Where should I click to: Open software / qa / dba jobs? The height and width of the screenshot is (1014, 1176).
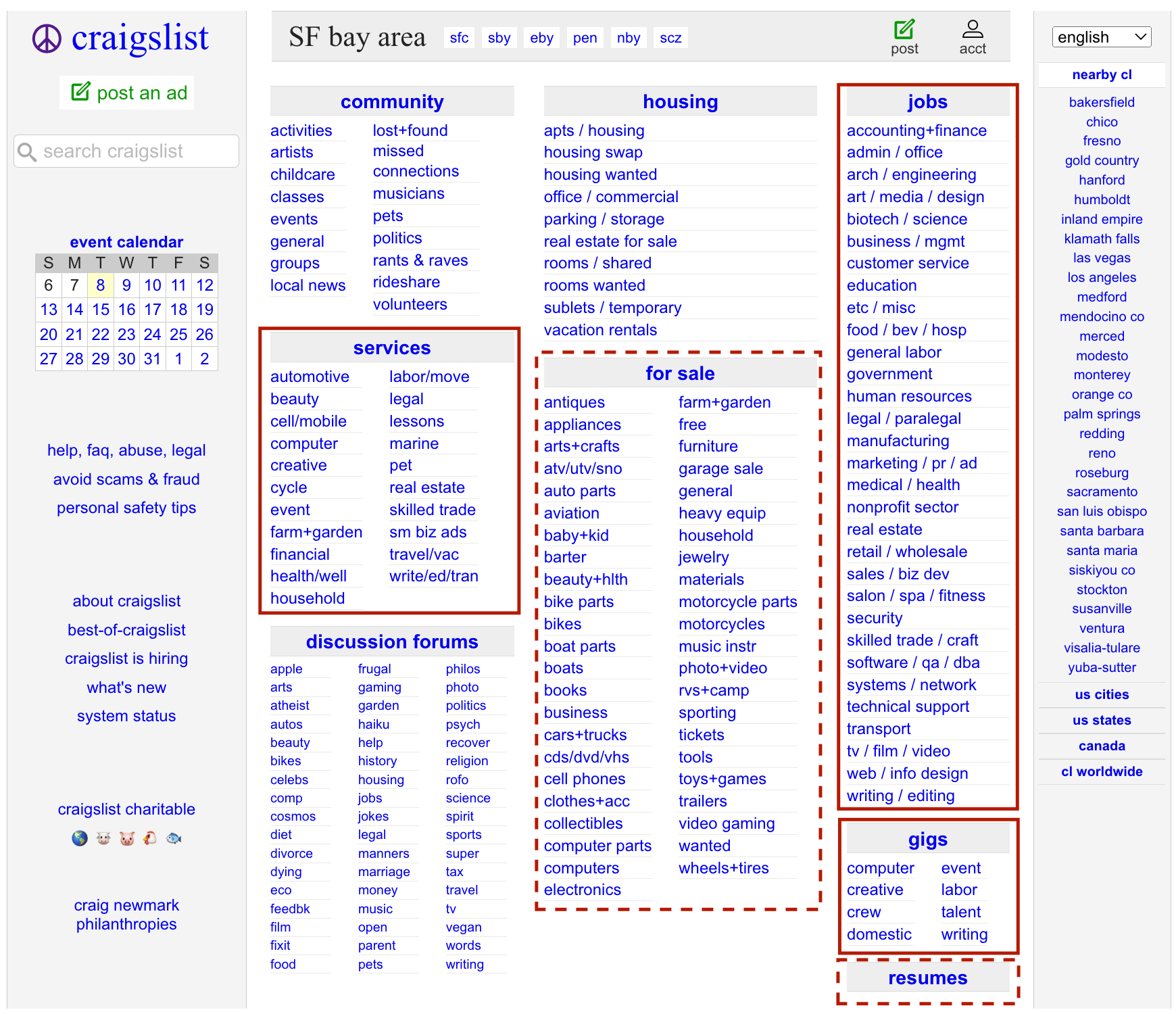point(913,662)
